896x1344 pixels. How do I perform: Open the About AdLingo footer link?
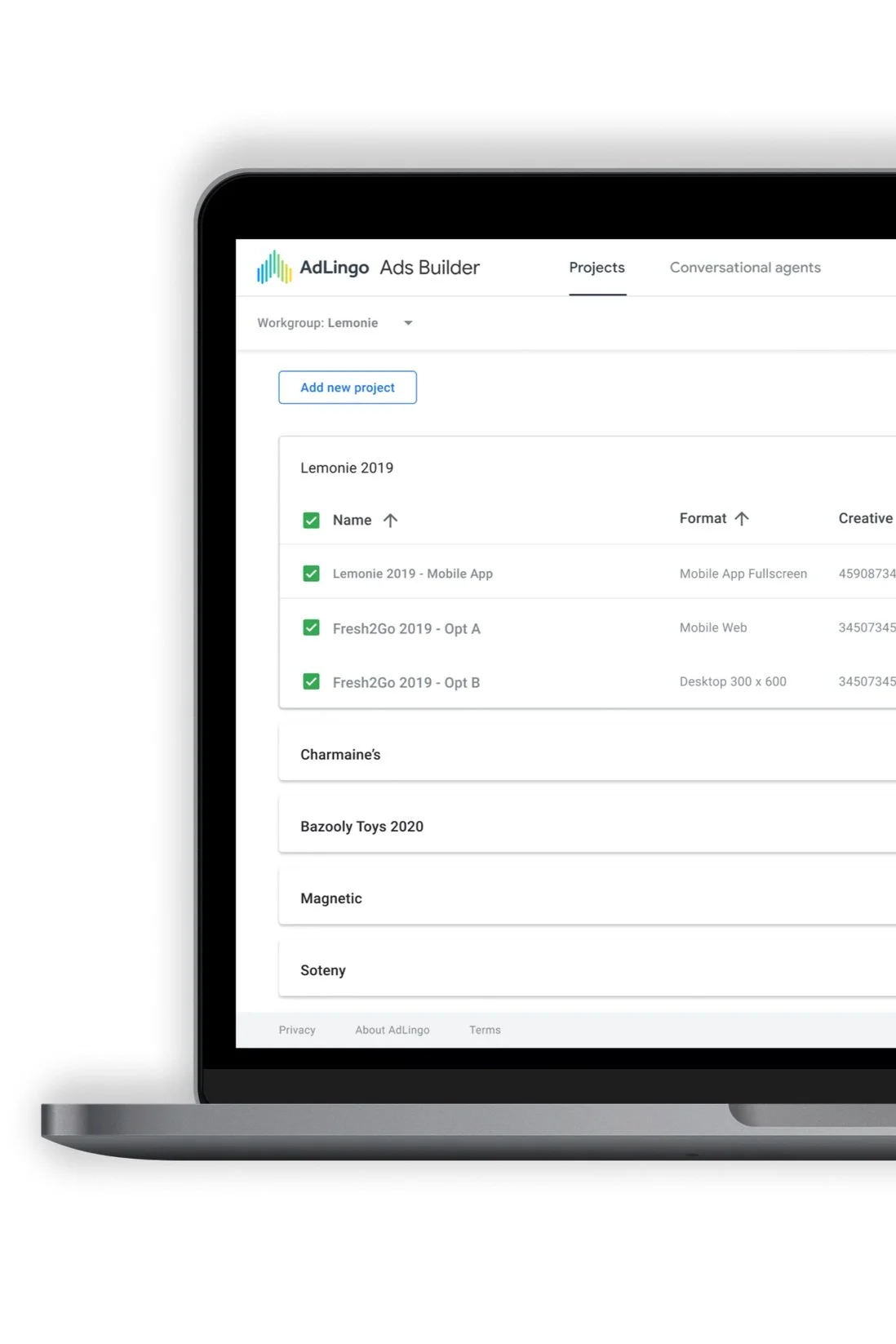click(393, 1030)
